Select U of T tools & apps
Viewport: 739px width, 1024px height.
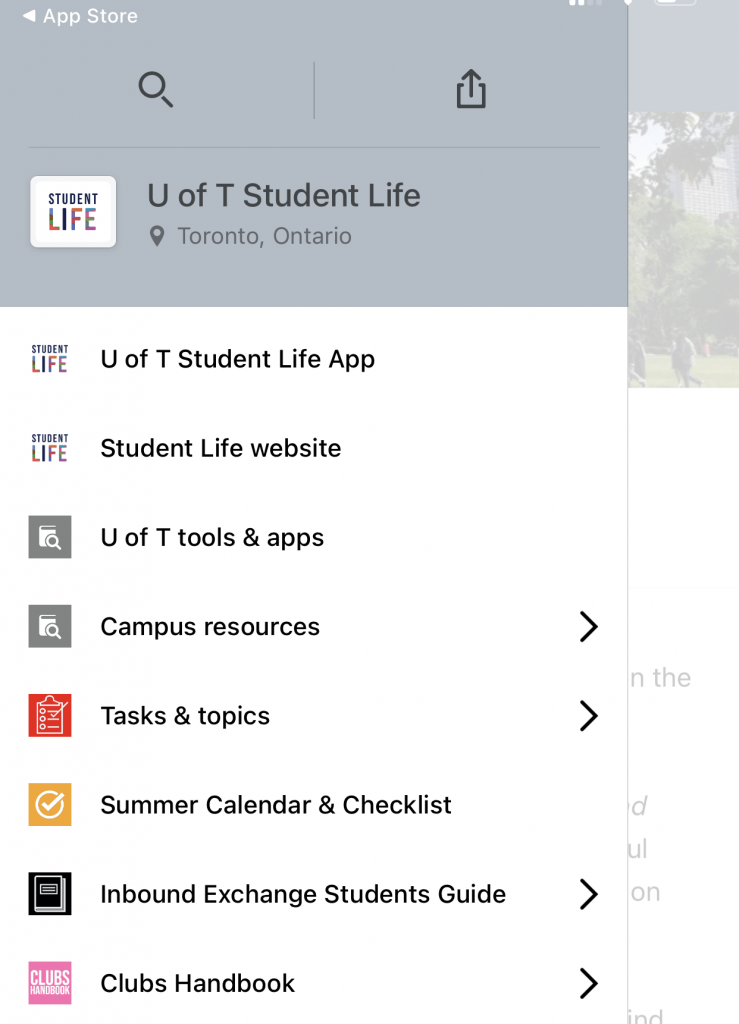(212, 538)
